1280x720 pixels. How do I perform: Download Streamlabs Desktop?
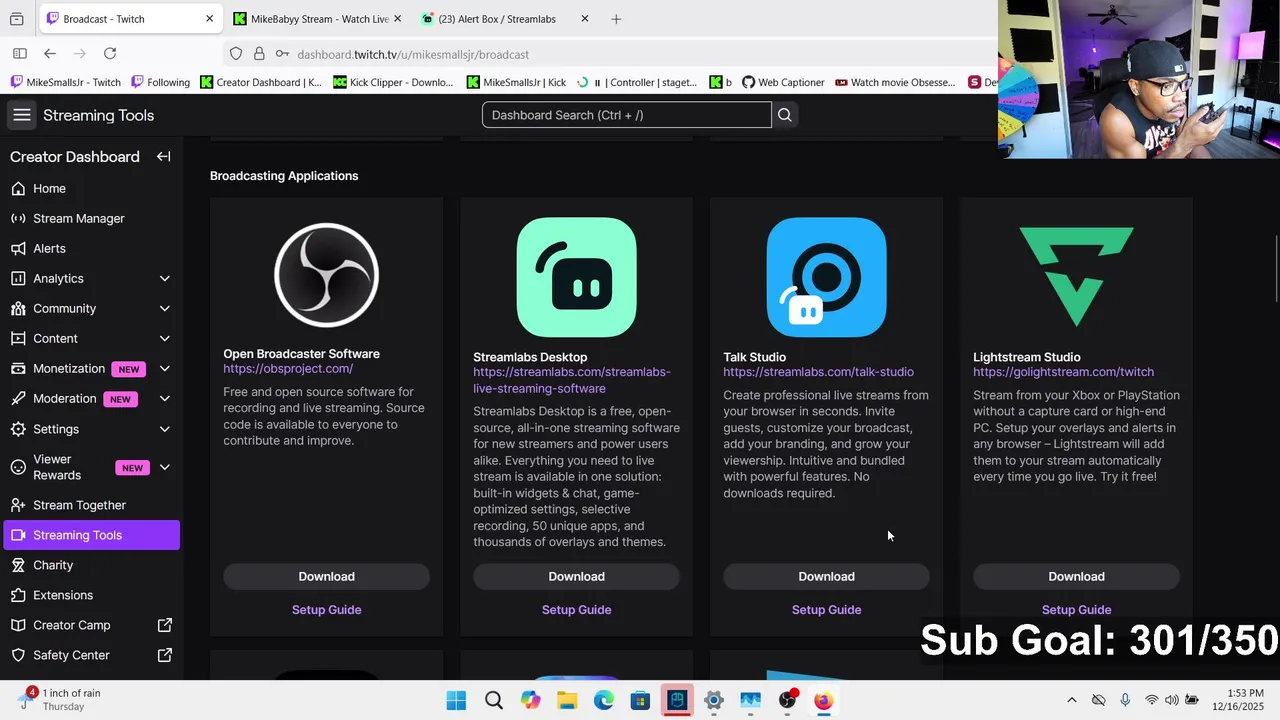pos(576,576)
